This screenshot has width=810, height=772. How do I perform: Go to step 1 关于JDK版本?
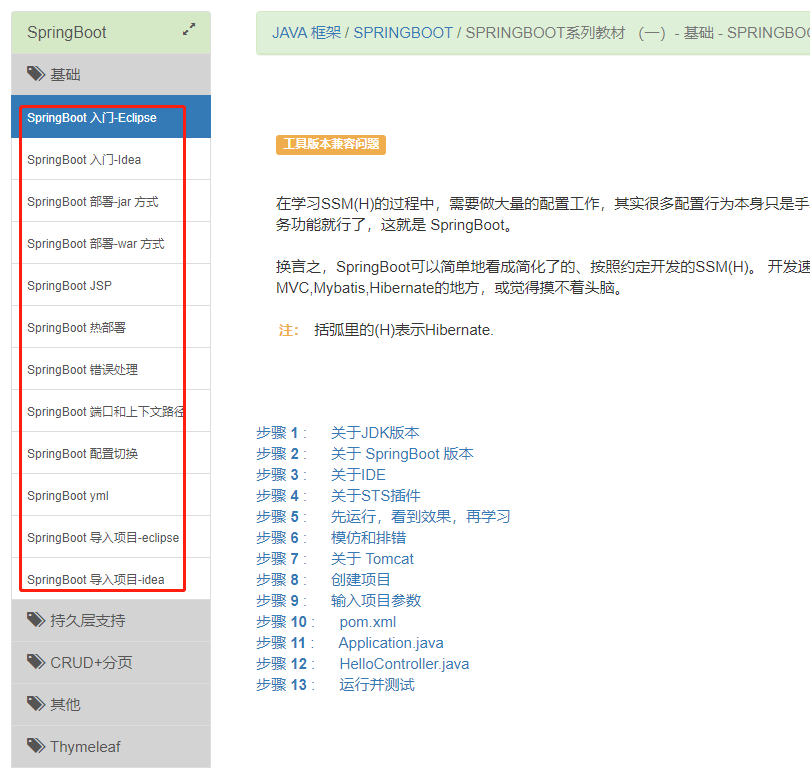[x=375, y=433]
